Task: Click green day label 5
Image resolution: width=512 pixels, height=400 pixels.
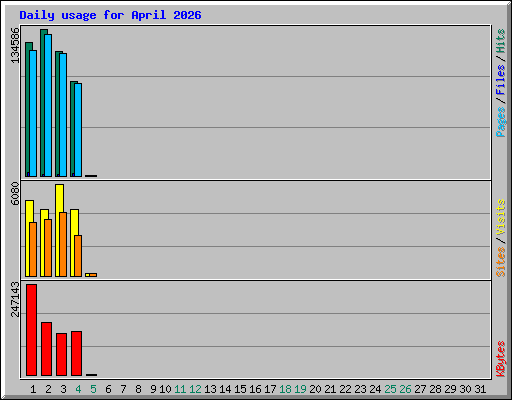Action: coord(93,389)
